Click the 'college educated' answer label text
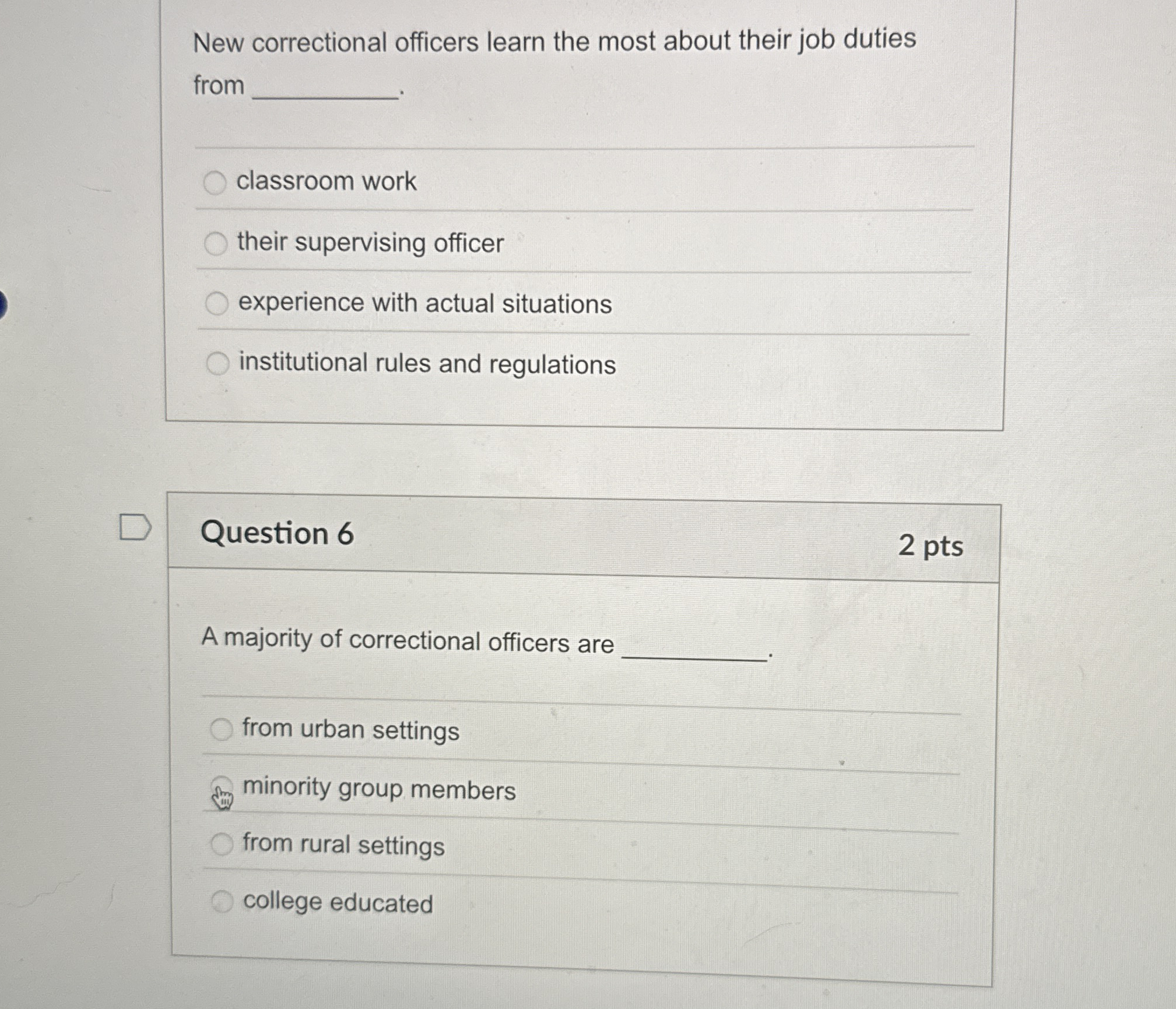The width and height of the screenshot is (1176, 1009). (x=338, y=902)
